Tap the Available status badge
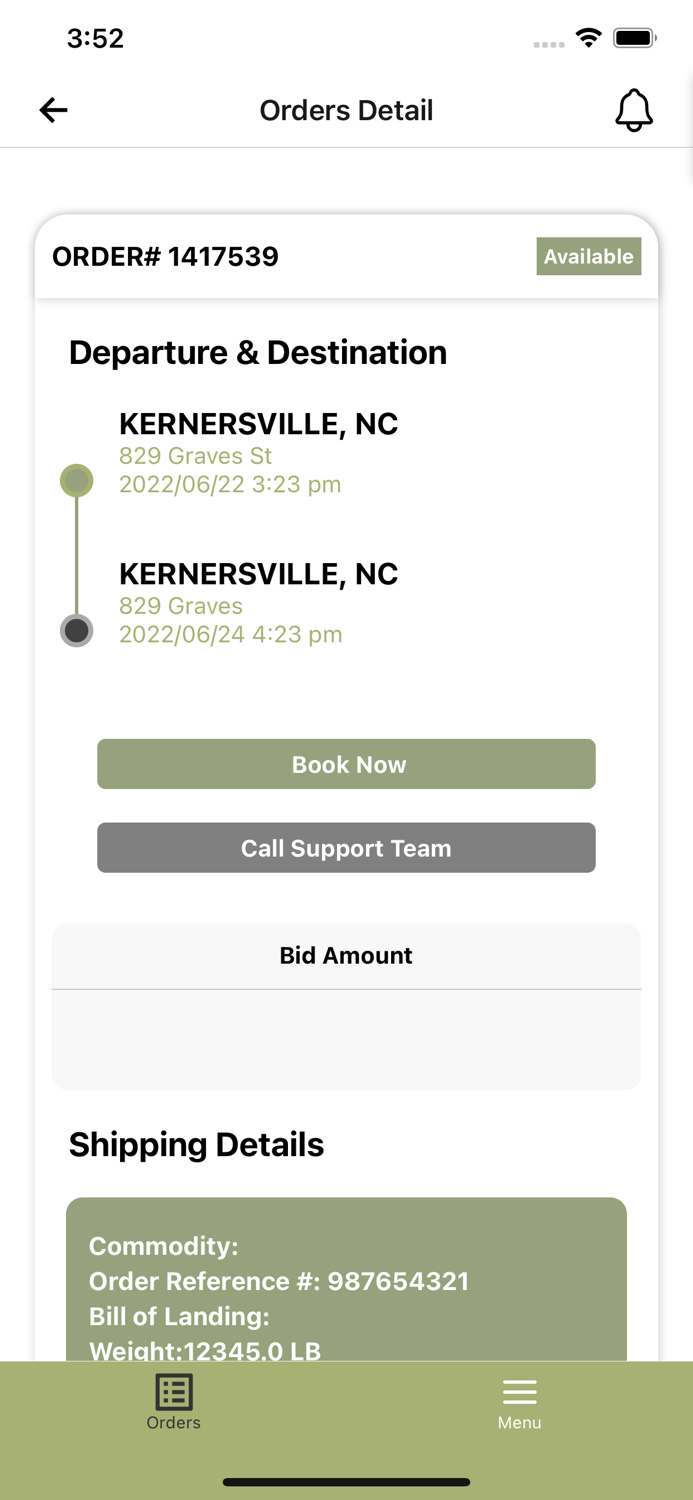This screenshot has height=1500, width=693. (x=588, y=257)
